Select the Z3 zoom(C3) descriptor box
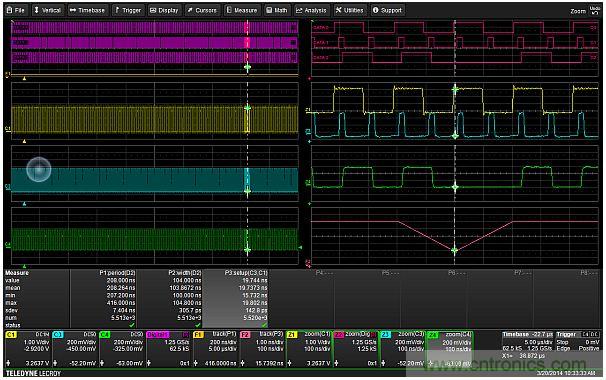 click(x=403, y=349)
